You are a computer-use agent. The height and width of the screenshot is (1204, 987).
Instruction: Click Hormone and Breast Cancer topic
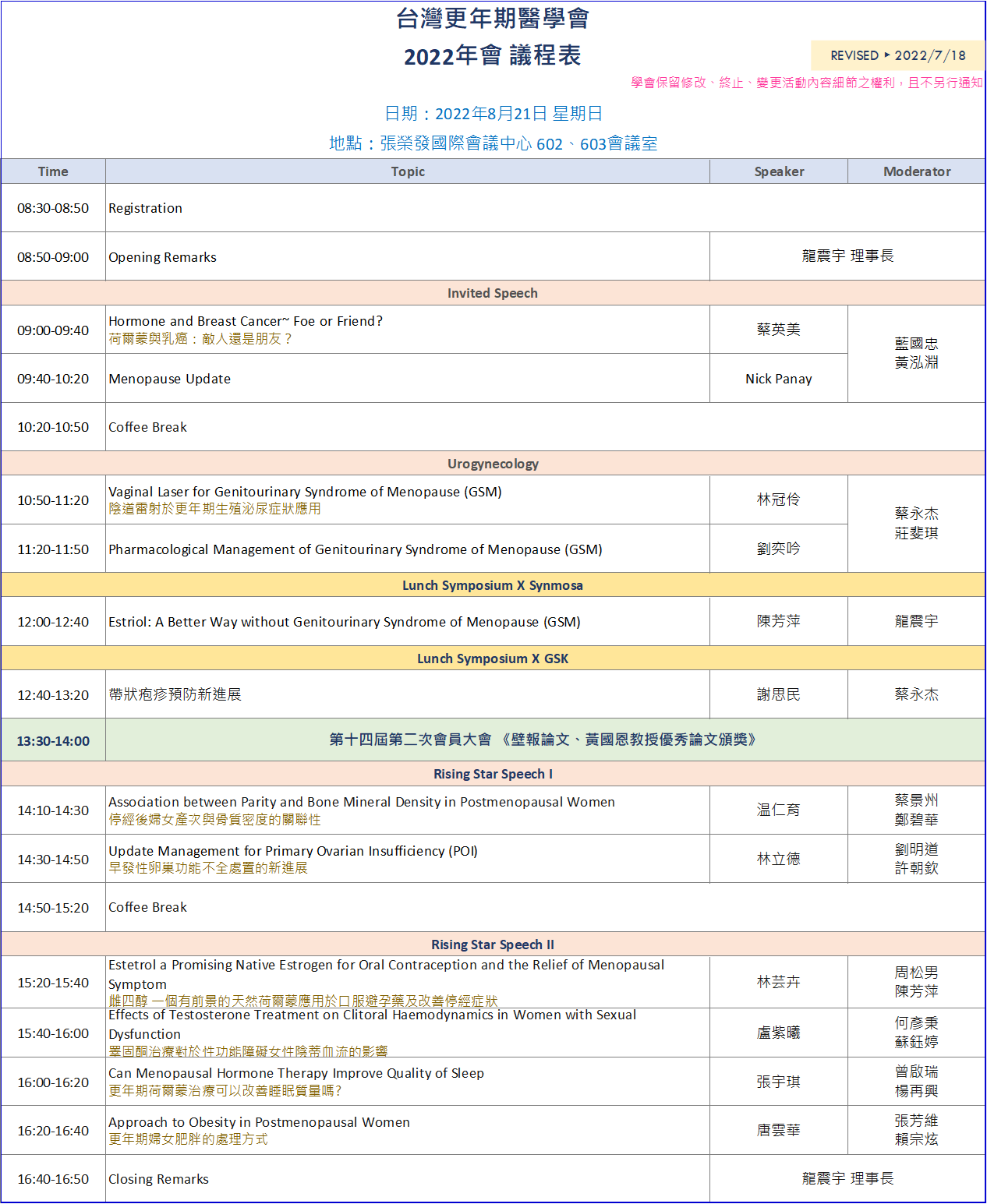[x=246, y=321]
